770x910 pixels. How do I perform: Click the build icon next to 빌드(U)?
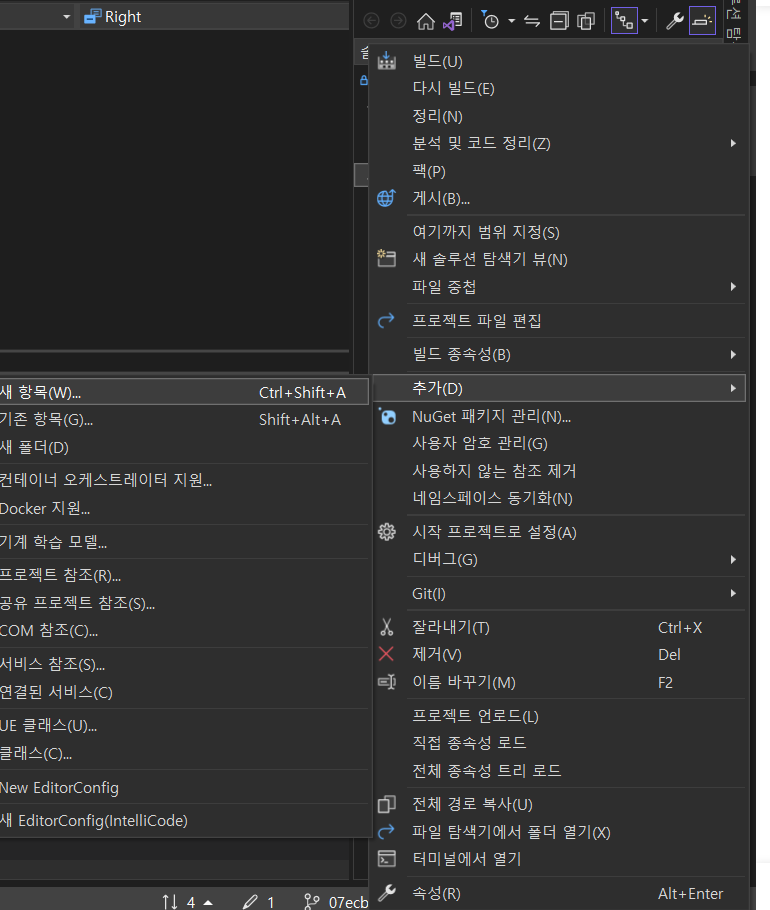click(x=386, y=61)
